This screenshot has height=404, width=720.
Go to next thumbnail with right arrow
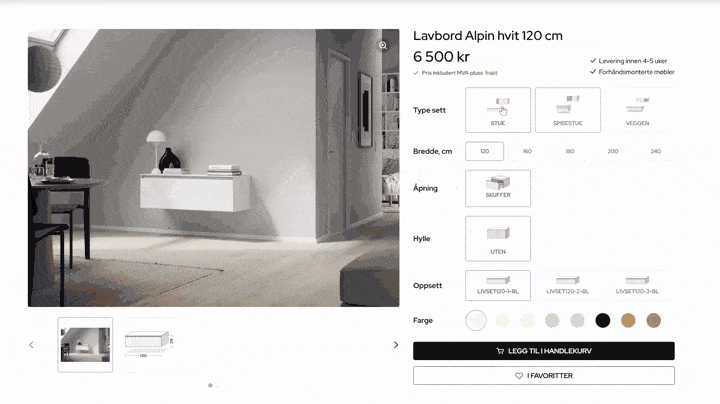(x=396, y=345)
